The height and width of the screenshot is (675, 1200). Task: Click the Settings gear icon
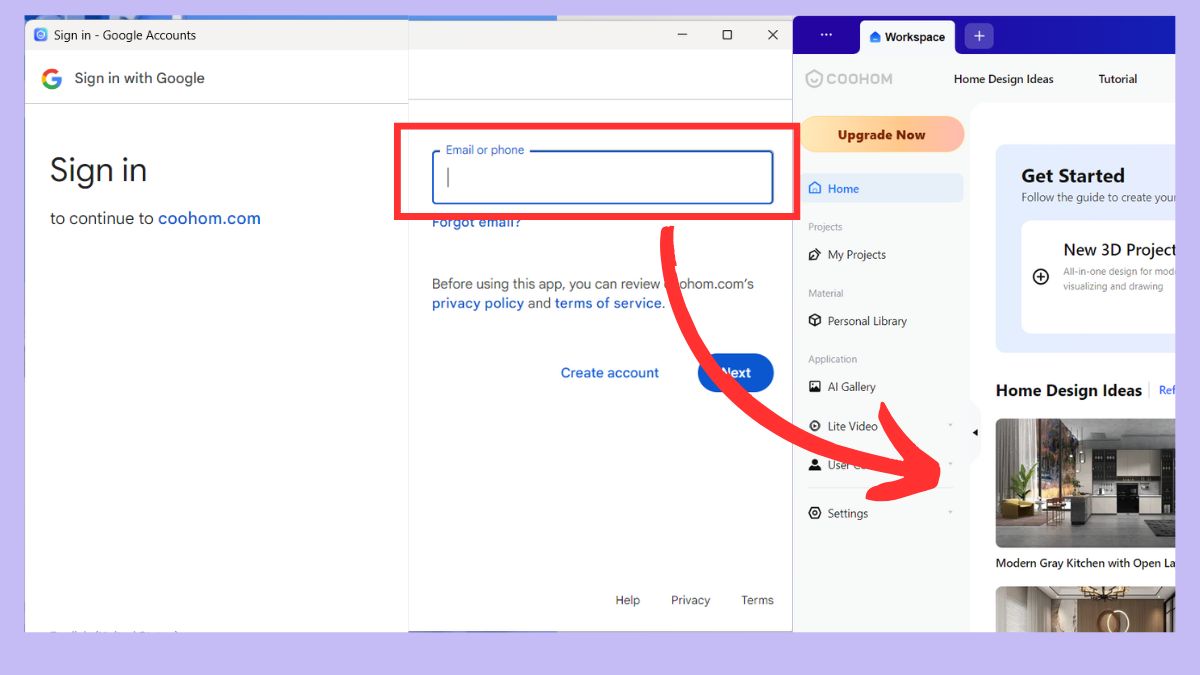[x=815, y=513]
